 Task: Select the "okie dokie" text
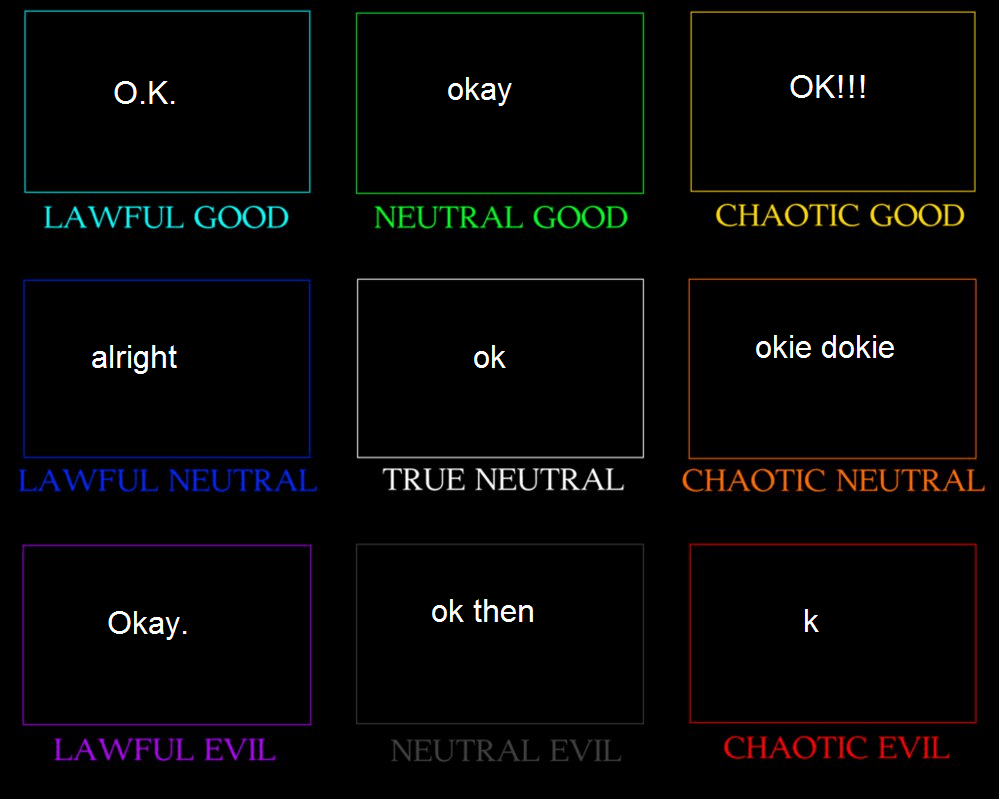pos(824,347)
